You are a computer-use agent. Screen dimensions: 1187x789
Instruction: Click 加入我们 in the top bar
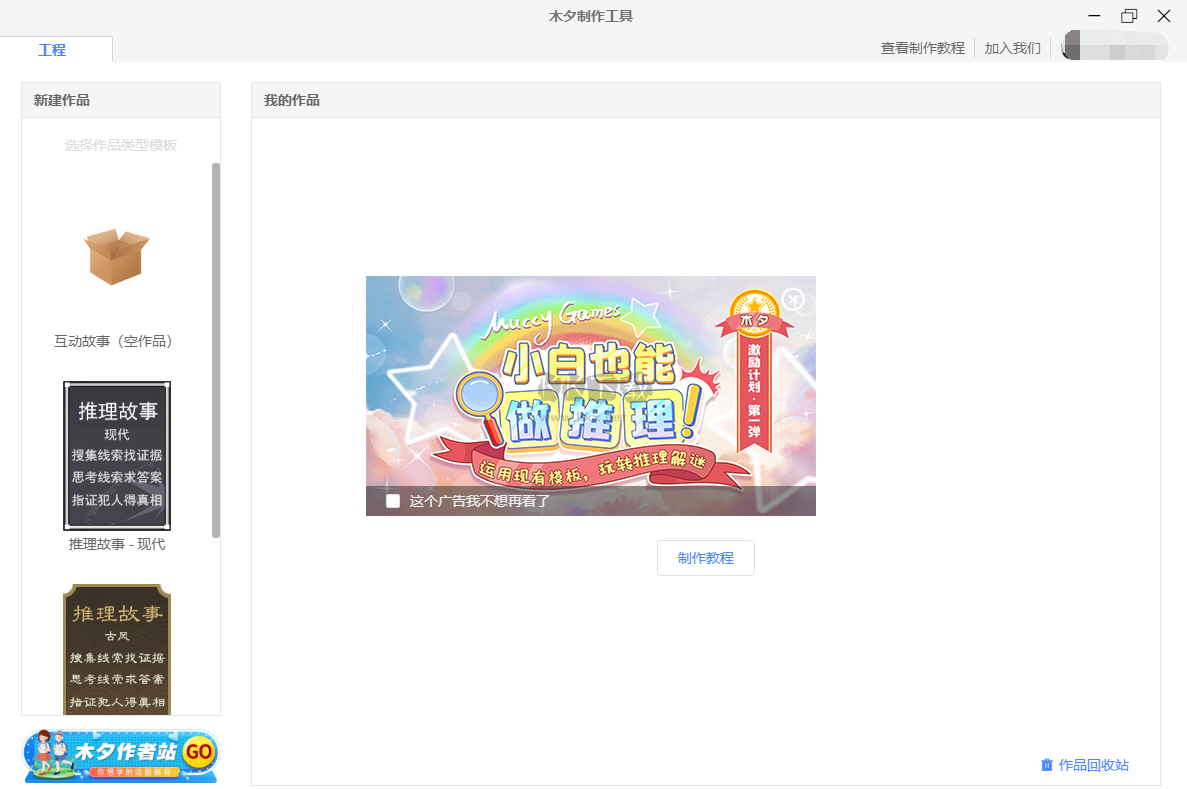click(x=1012, y=46)
